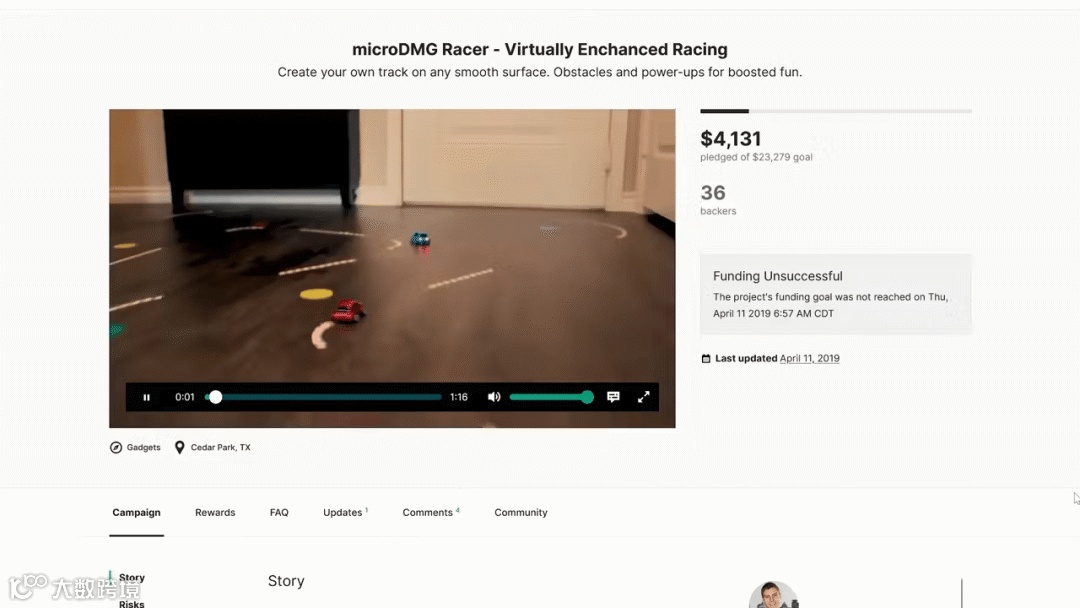Click the Gadgets category compass icon
The height and width of the screenshot is (608, 1080).
pos(116,448)
